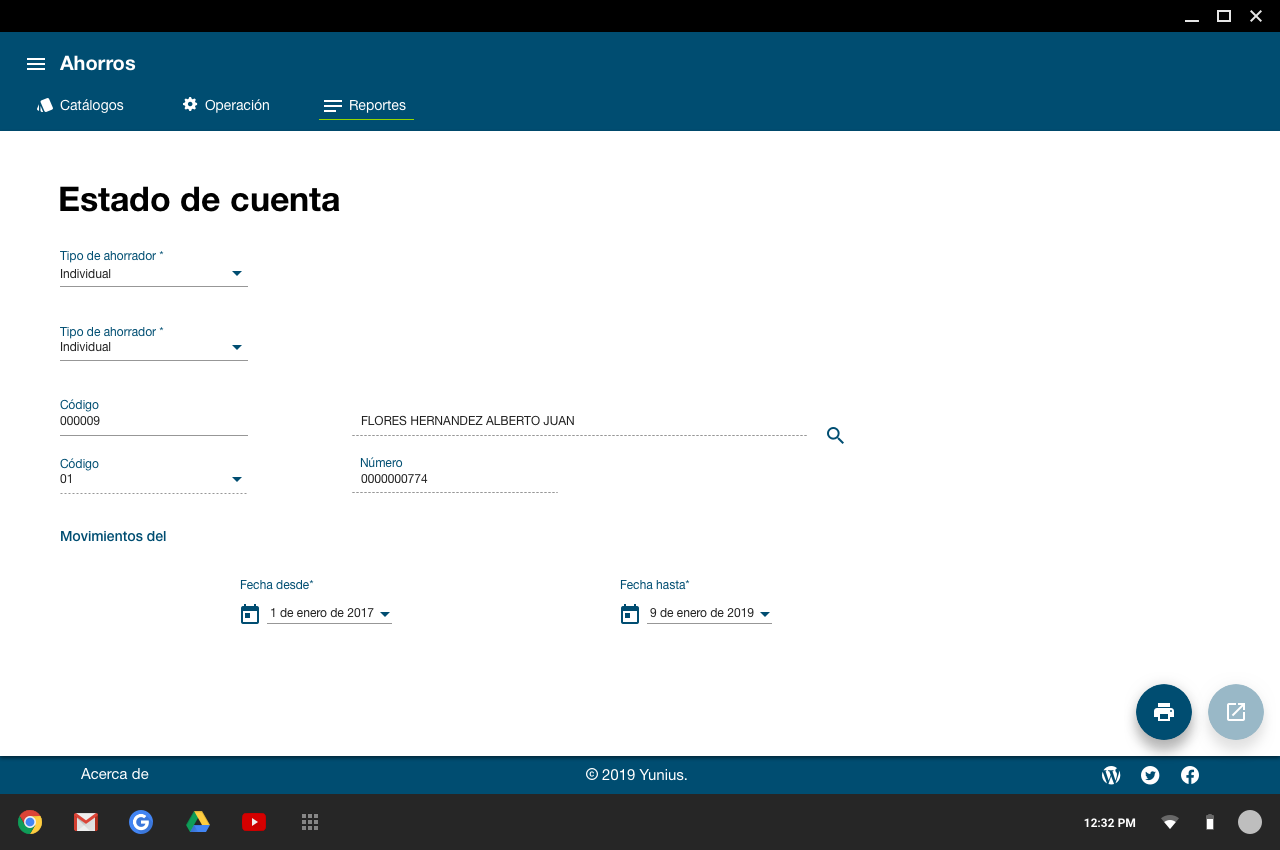Click the magnifier search icon beside name

tap(835, 435)
